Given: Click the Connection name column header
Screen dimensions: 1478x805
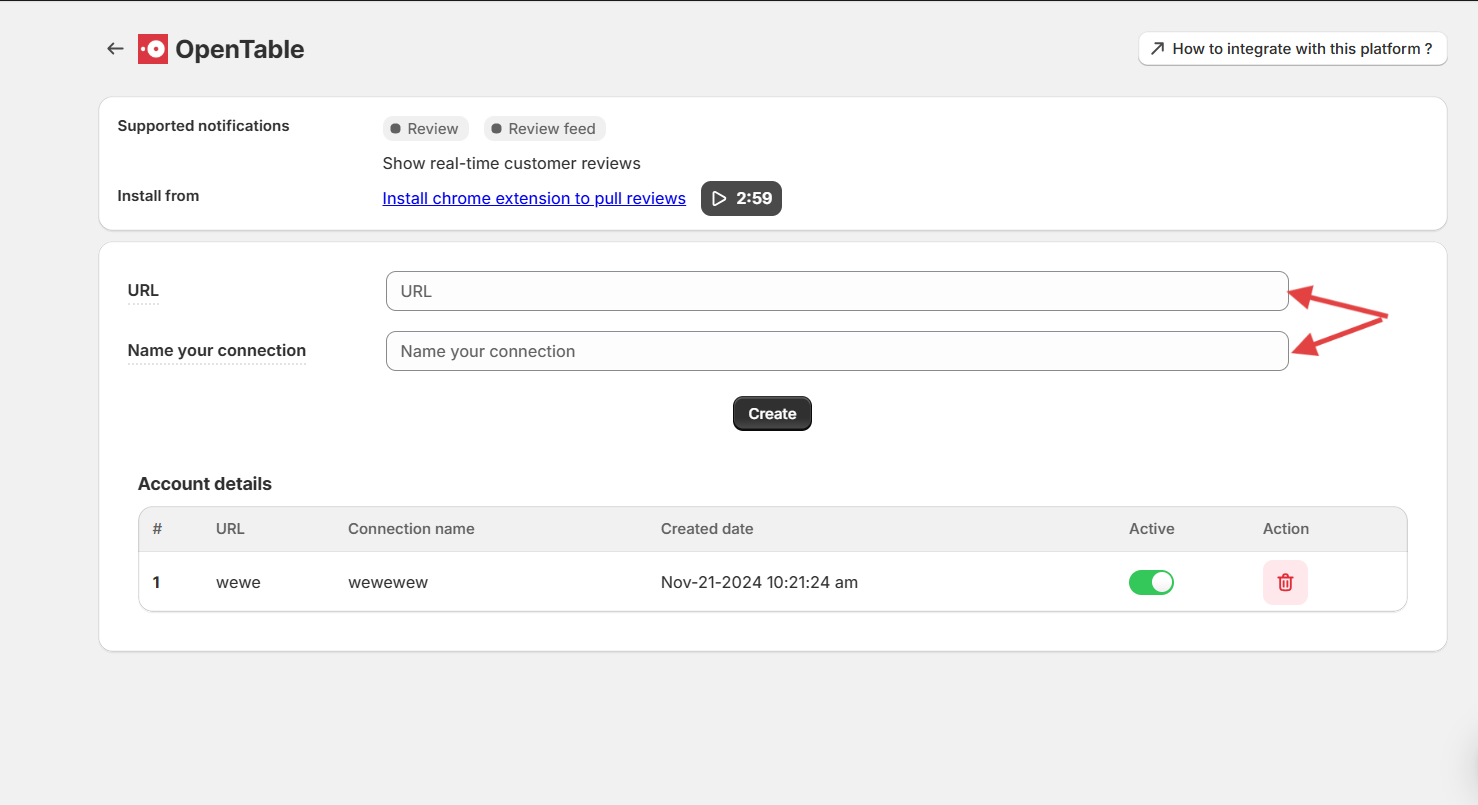Looking at the screenshot, I should pos(411,529).
